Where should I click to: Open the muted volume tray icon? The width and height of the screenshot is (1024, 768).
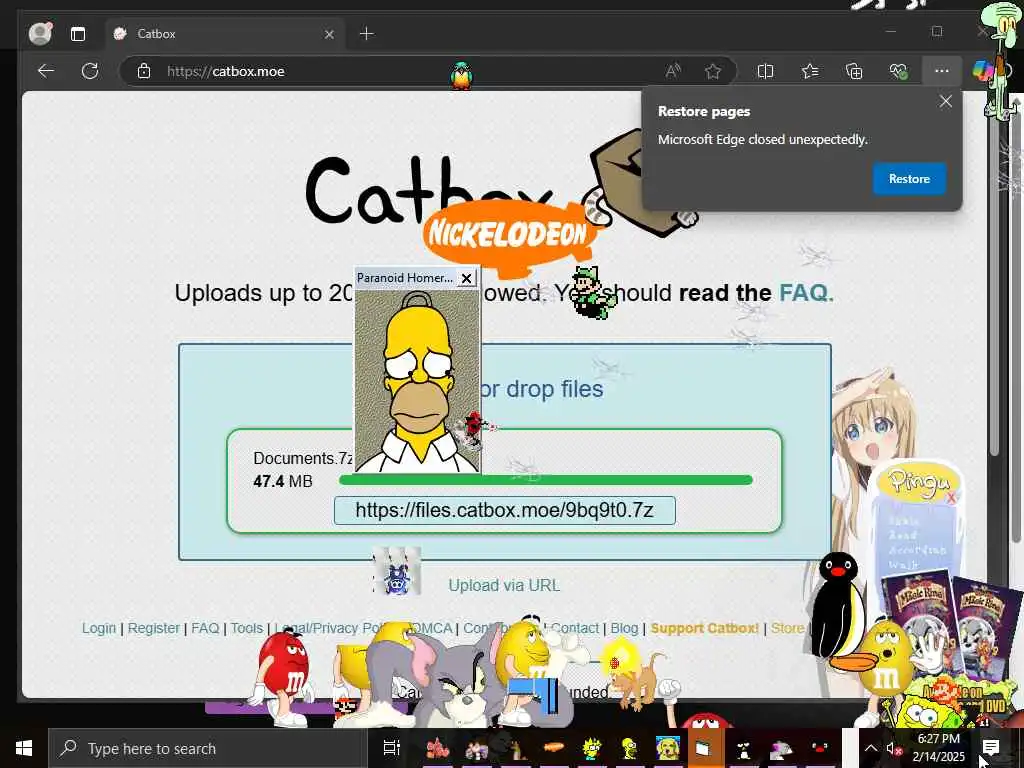coord(894,748)
